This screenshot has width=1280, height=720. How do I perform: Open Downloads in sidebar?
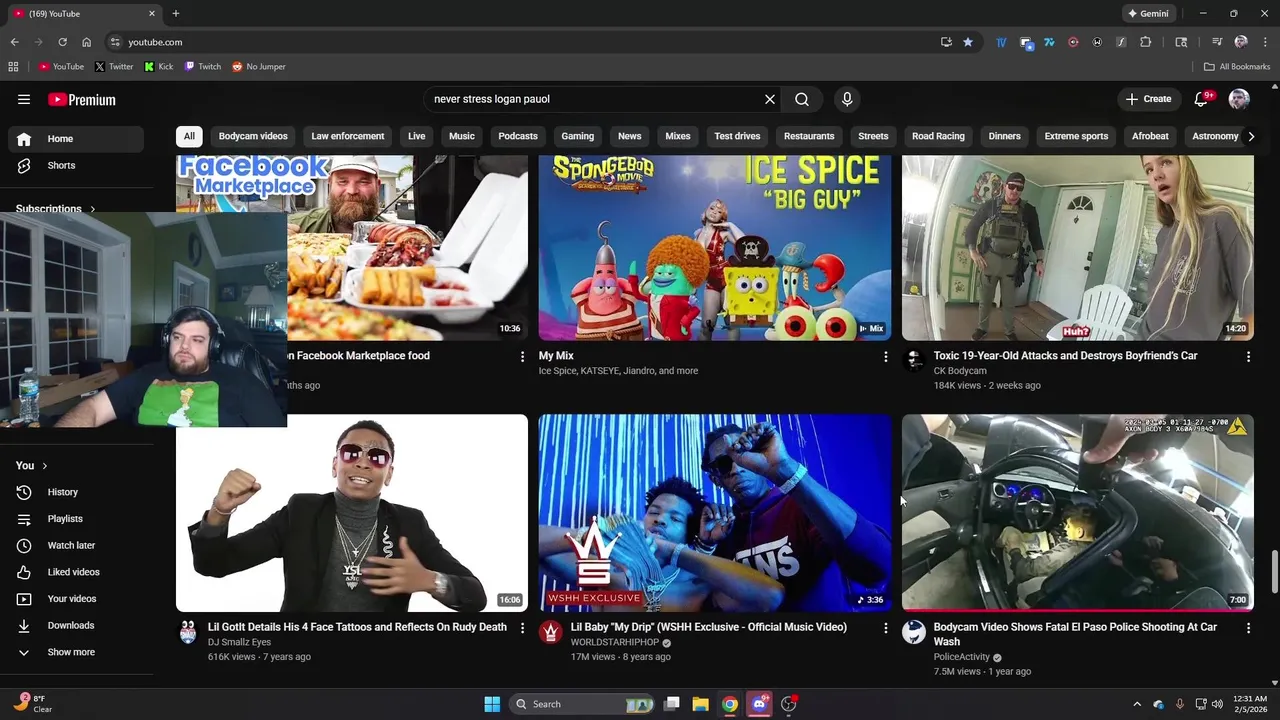[76, 625]
